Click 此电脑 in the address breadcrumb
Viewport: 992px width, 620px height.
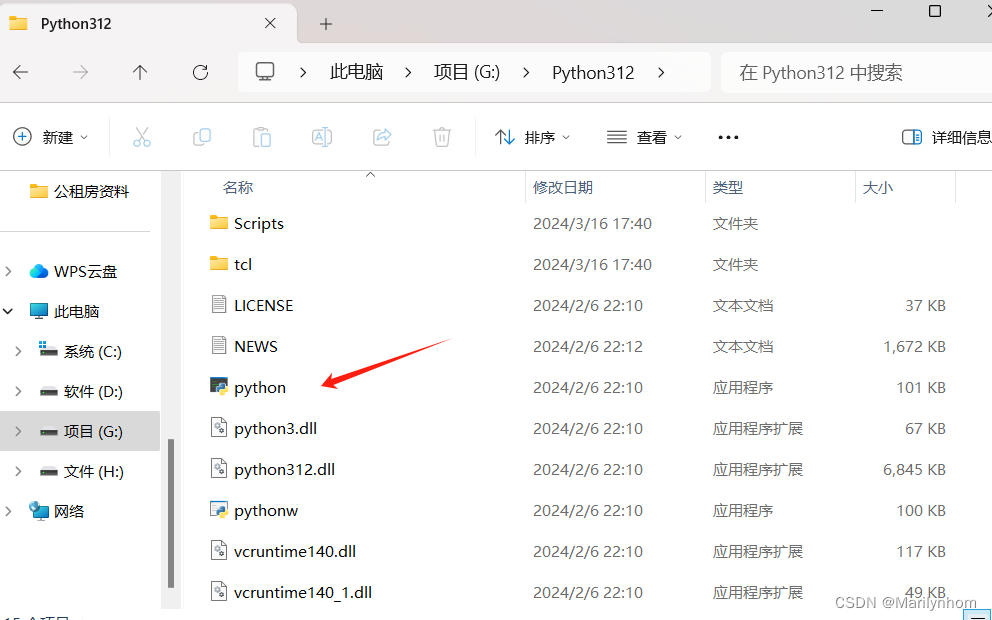(356, 72)
